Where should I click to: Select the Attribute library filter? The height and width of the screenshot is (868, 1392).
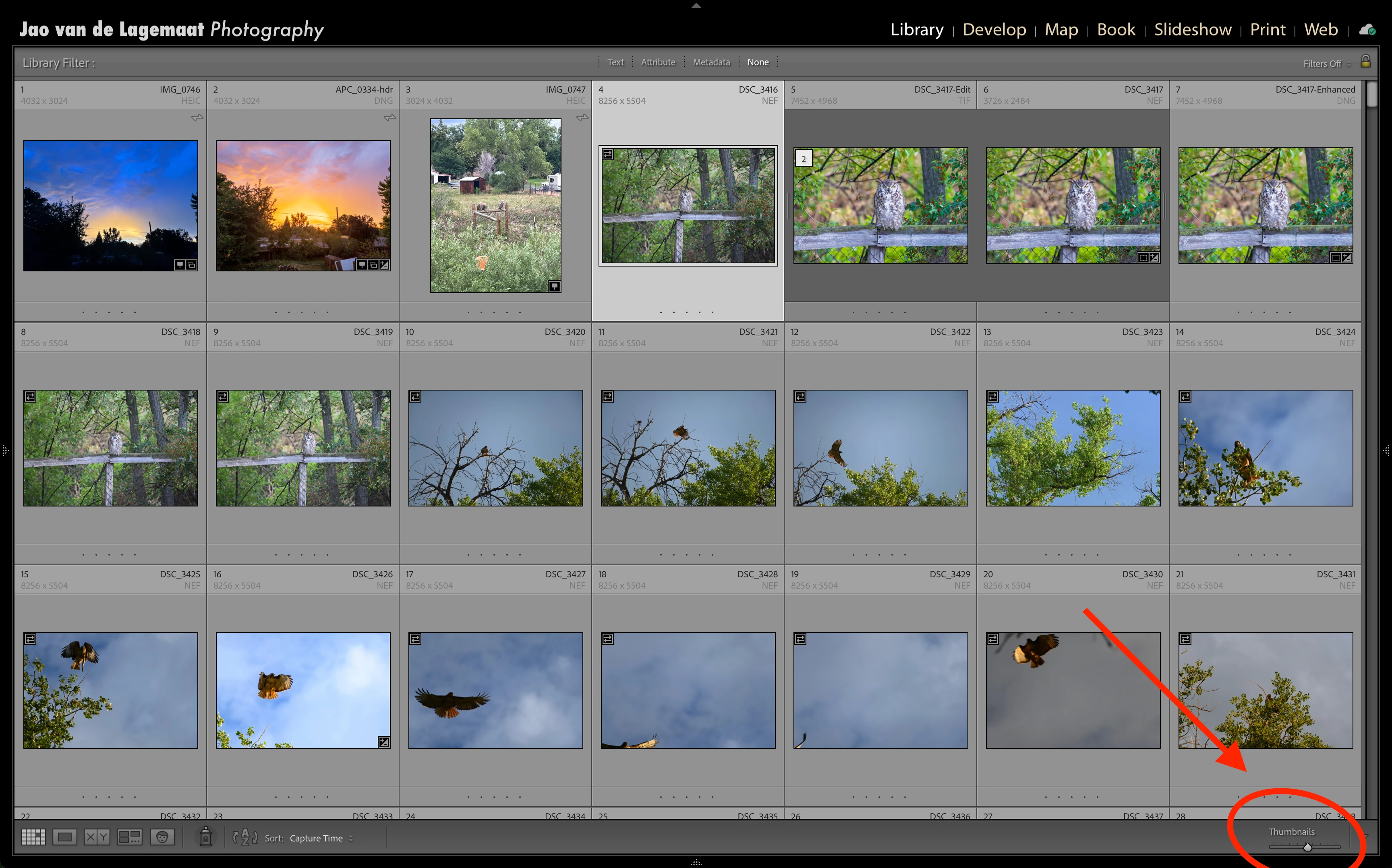point(658,62)
